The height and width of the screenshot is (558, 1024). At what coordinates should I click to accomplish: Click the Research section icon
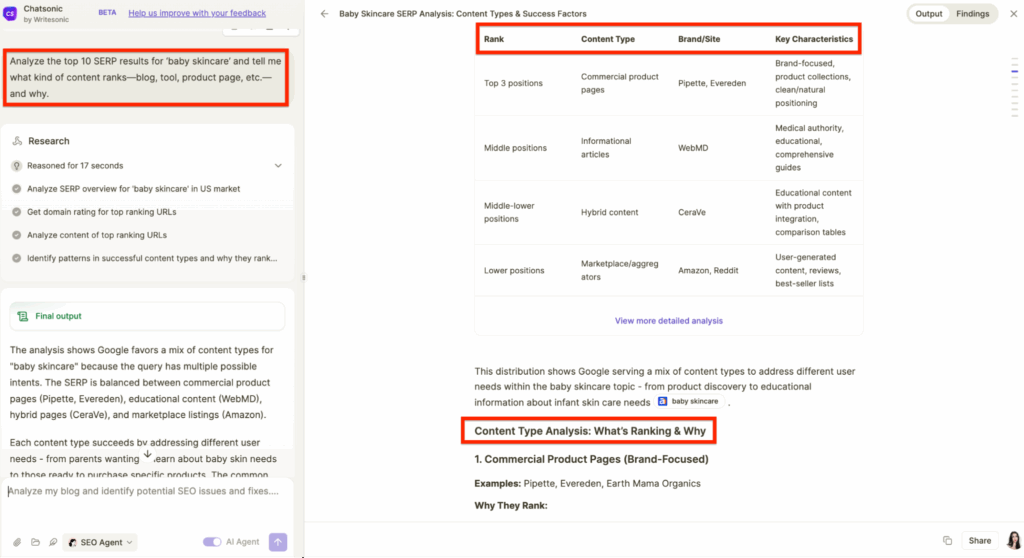pos(17,141)
